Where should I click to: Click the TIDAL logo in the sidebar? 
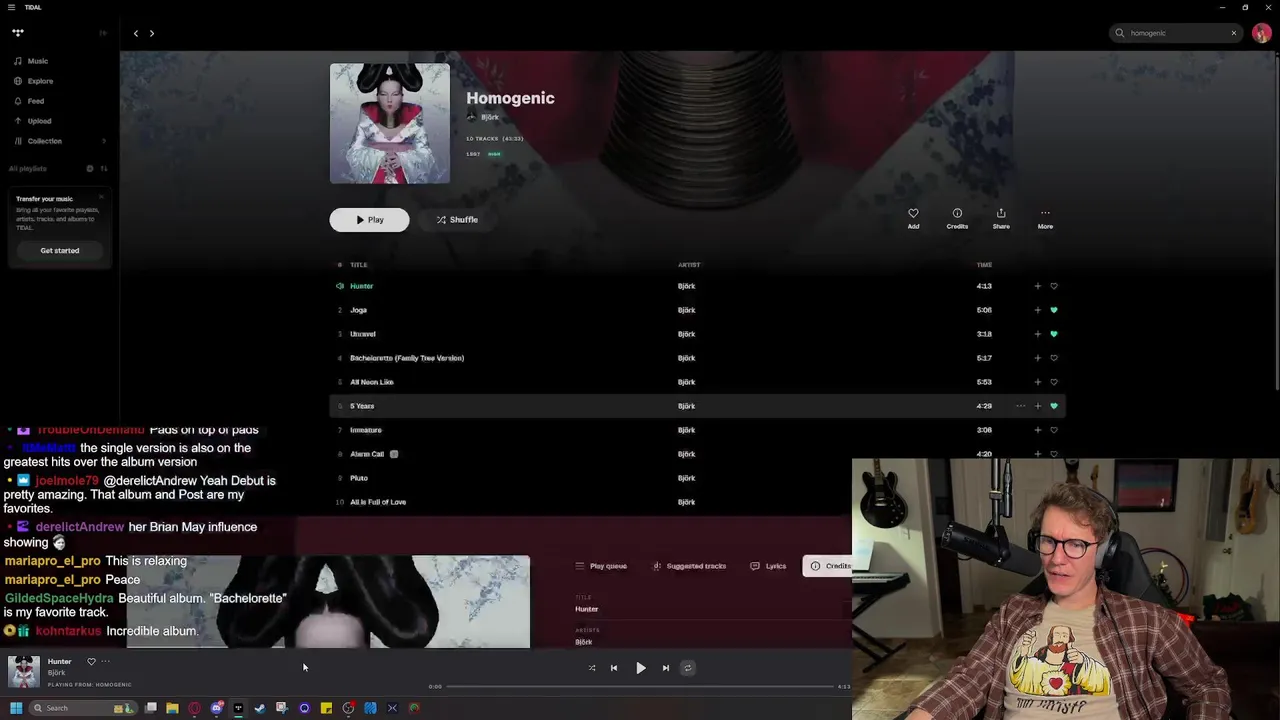(18, 33)
